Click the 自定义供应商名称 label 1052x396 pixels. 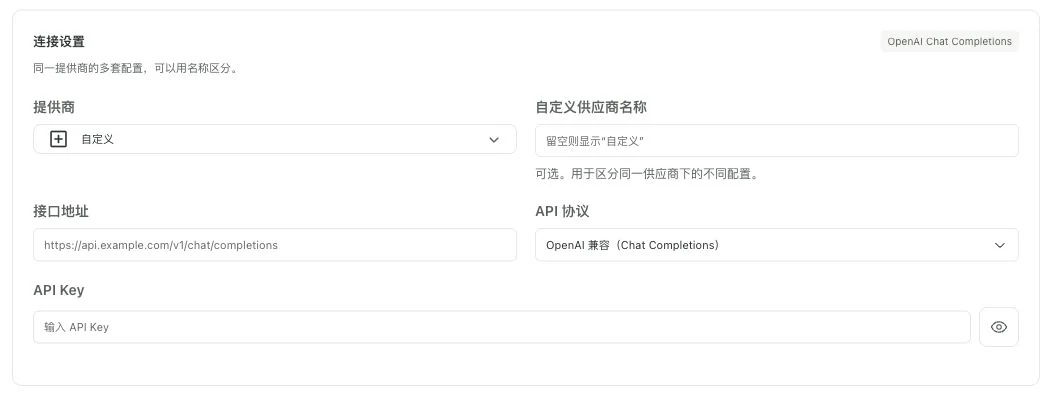591,107
